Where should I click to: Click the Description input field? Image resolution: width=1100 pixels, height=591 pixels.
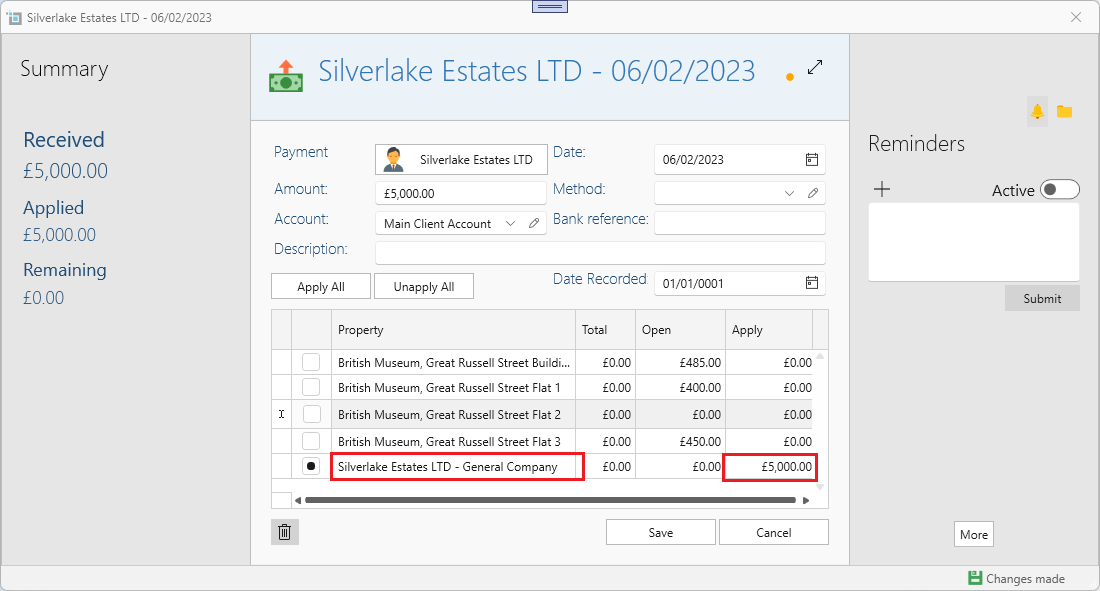pos(600,253)
